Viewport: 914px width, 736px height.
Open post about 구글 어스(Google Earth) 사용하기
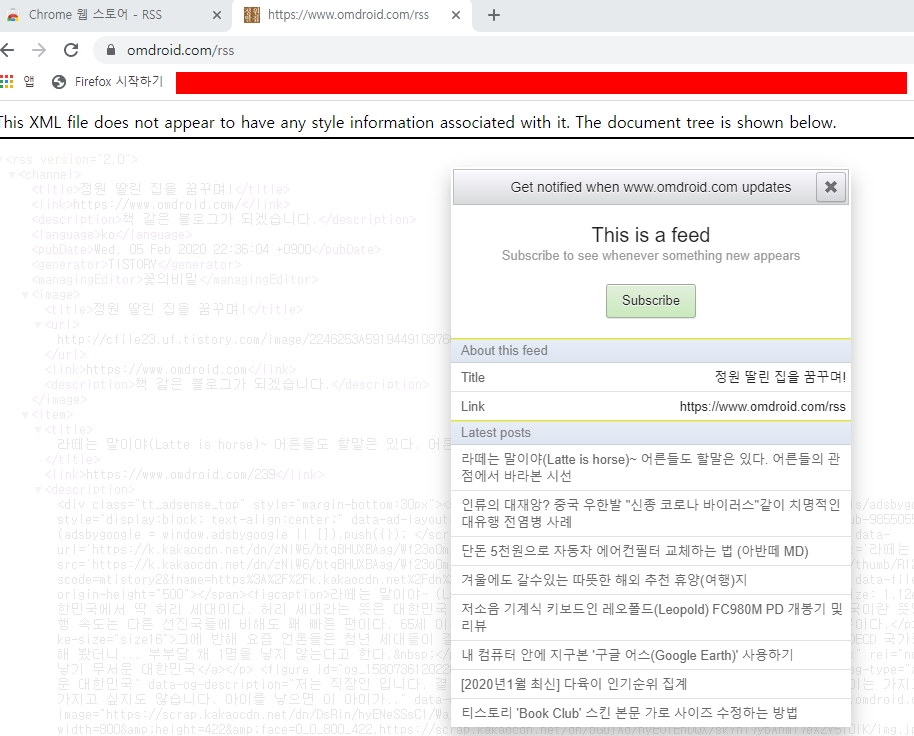[x=651, y=655]
